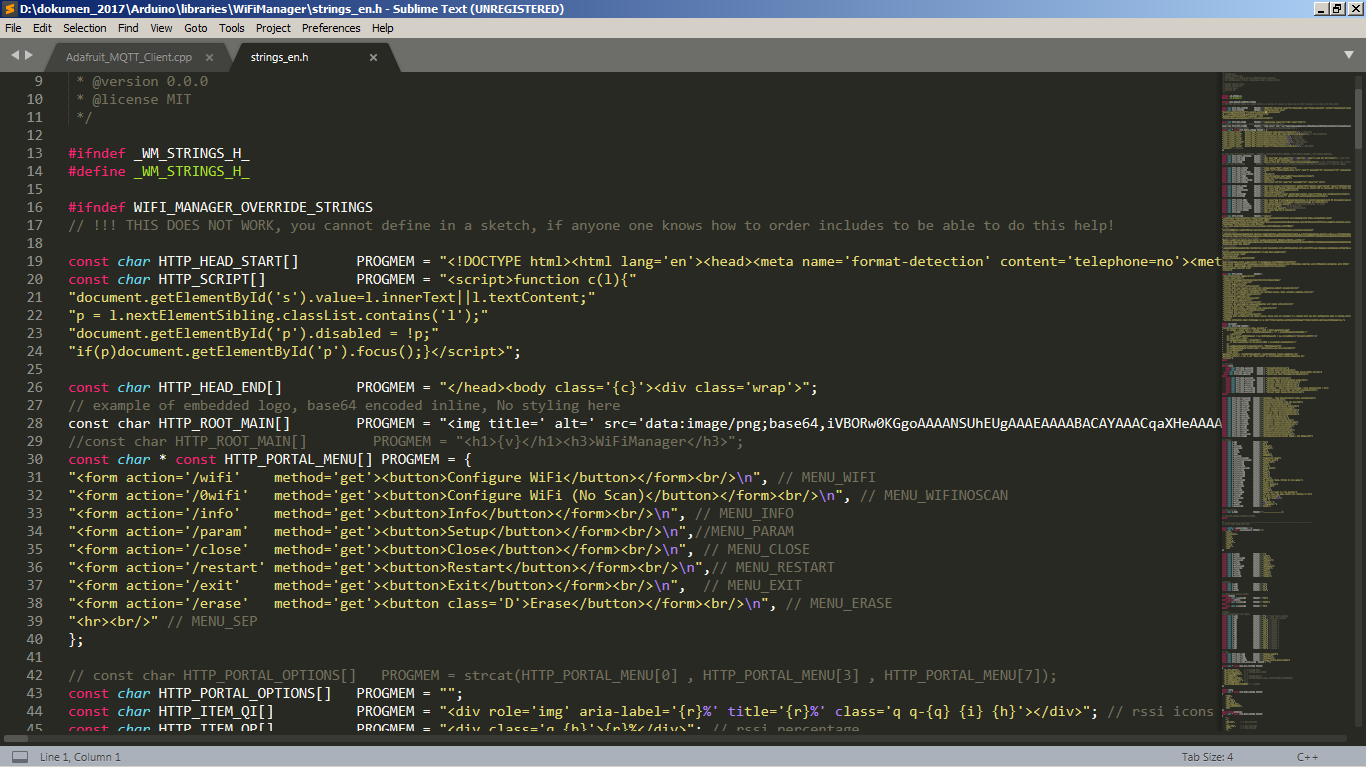The height and width of the screenshot is (768, 1366).
Task: Open the Project menu
Action: (274, 28)
